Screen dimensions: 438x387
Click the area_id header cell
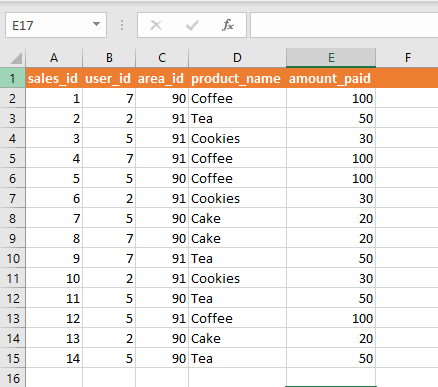(x=162, y=78)
